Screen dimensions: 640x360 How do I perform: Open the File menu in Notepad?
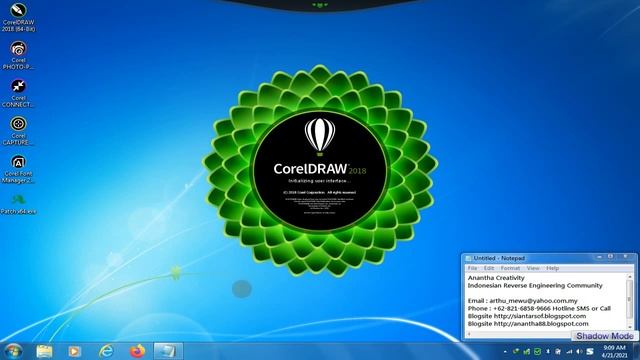472,268
